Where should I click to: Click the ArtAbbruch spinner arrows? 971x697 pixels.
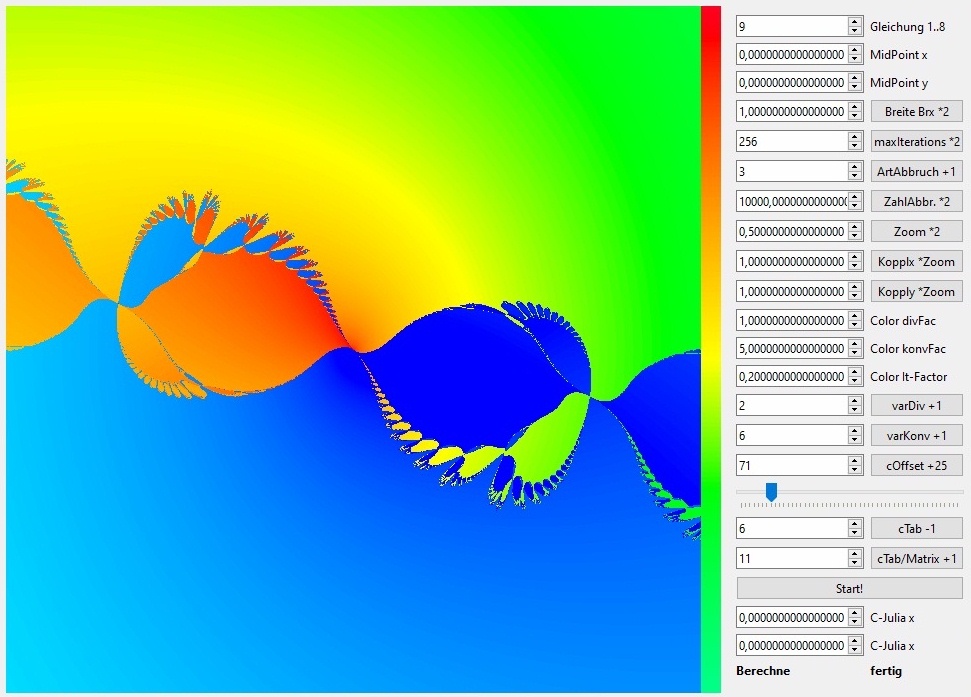click(855, 171)
